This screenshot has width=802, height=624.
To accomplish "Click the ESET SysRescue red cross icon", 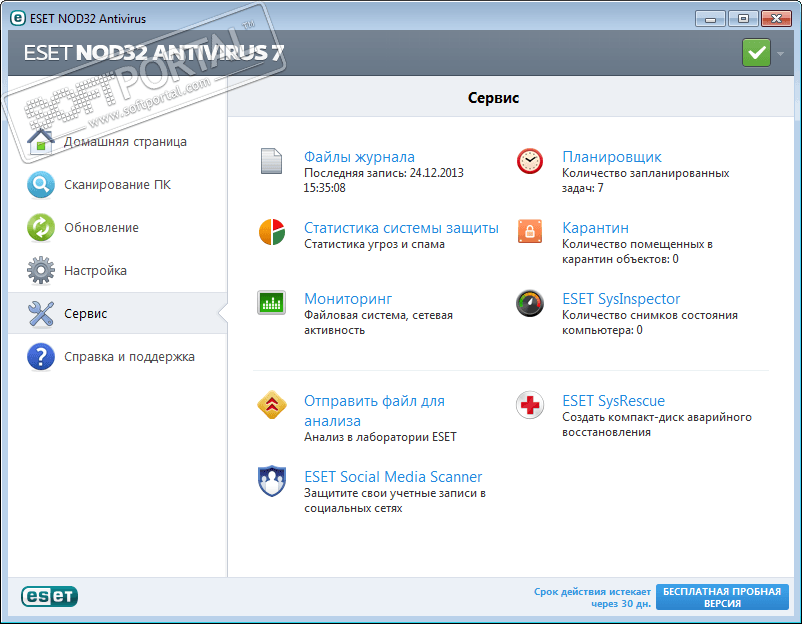I will [530, 405].
